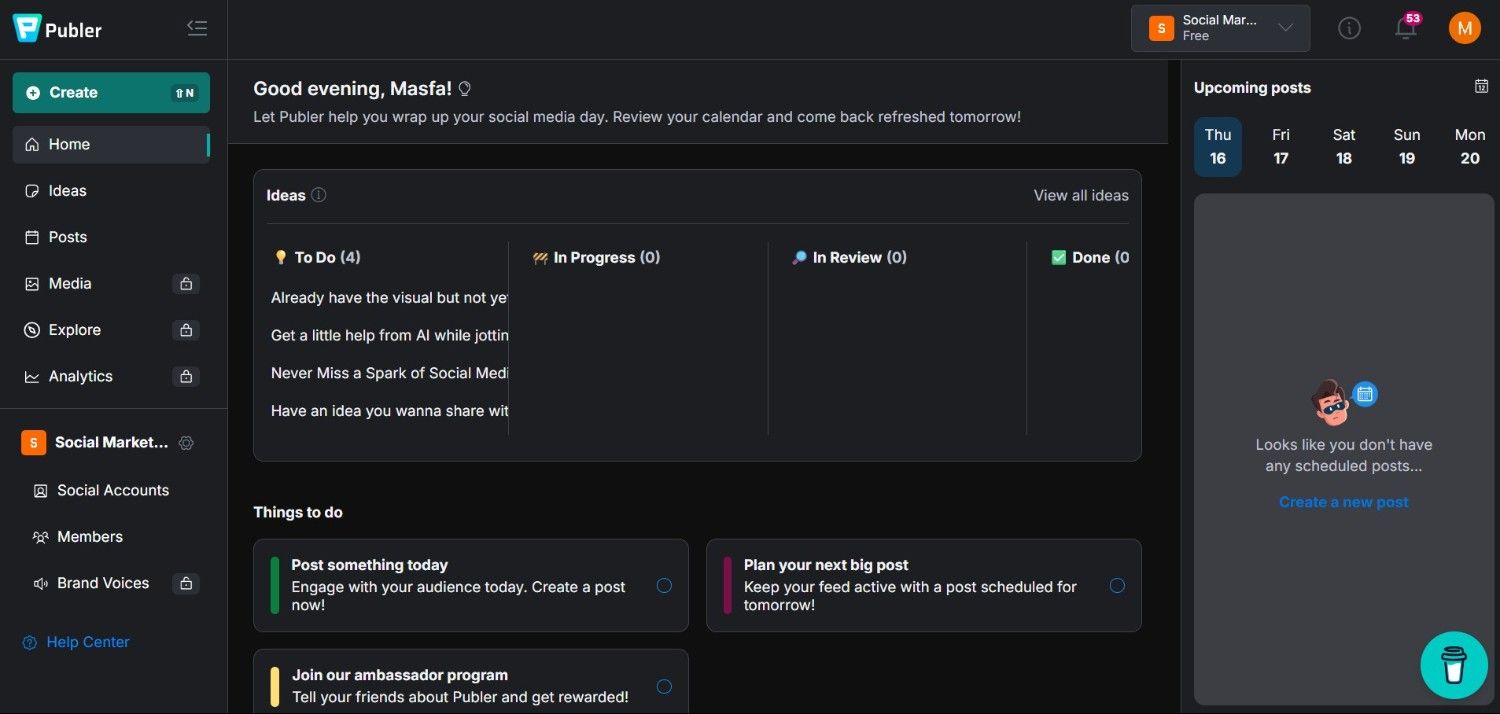Open the 'Post something today' card

point(471,585)
